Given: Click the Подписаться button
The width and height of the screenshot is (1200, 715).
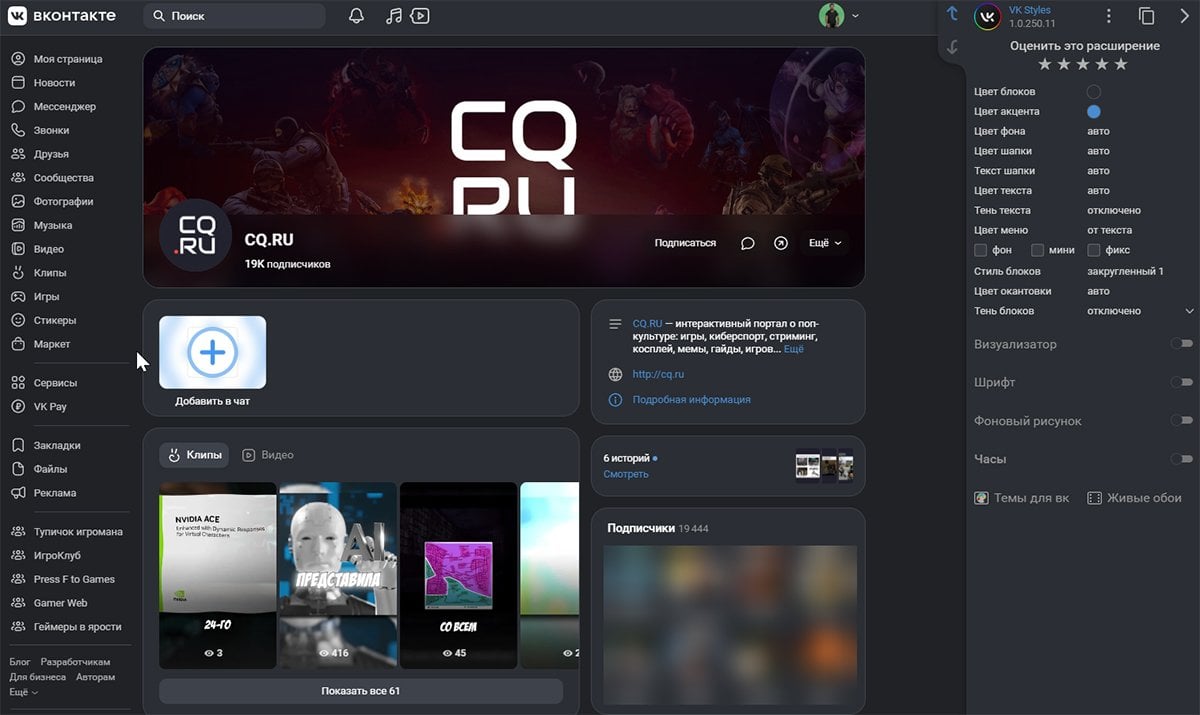Looking at the screenshot, I should point(685,243).
